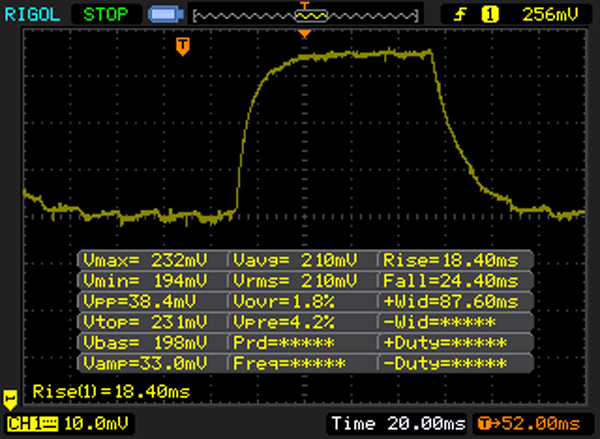
Task: Click the Vtop= 231mV measurement
Action: (x=145, y=322)
